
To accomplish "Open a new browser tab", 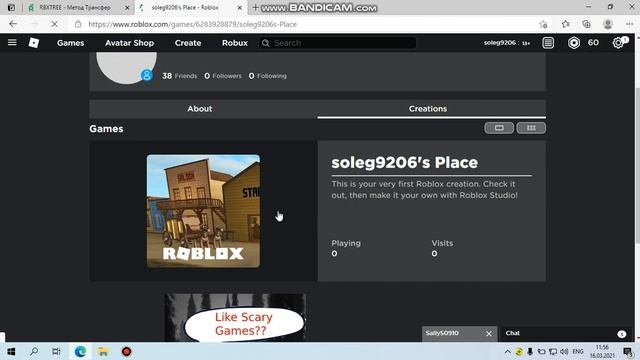I will (x=256, y=7).
